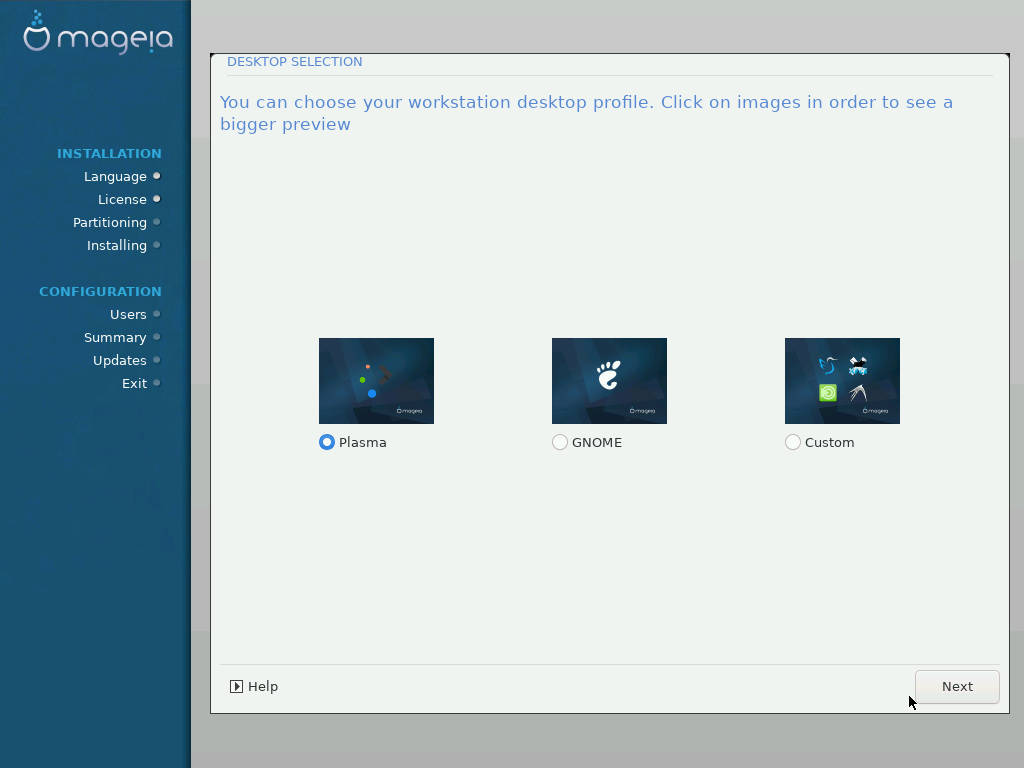Open the Custom desktops preview image
This screenshot has height=768, width=1024.
(842, 381)
